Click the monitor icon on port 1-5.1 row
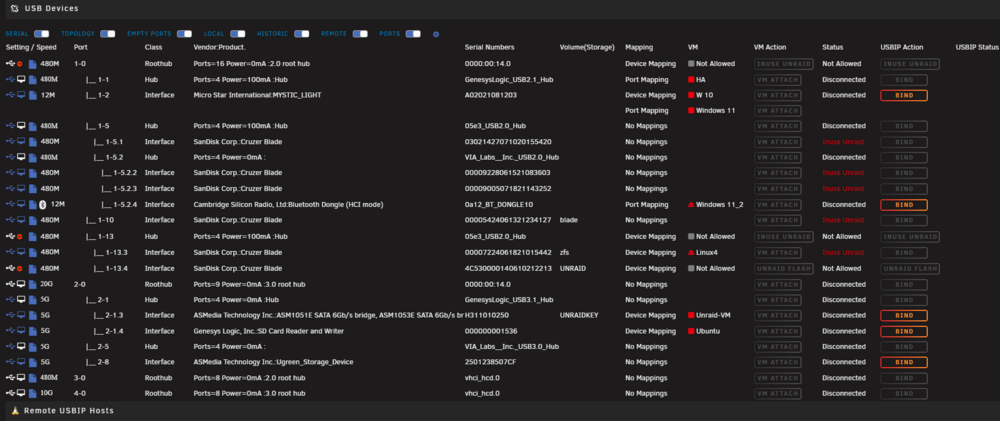This screenshot has width=1000, height=421. point(21,142)
